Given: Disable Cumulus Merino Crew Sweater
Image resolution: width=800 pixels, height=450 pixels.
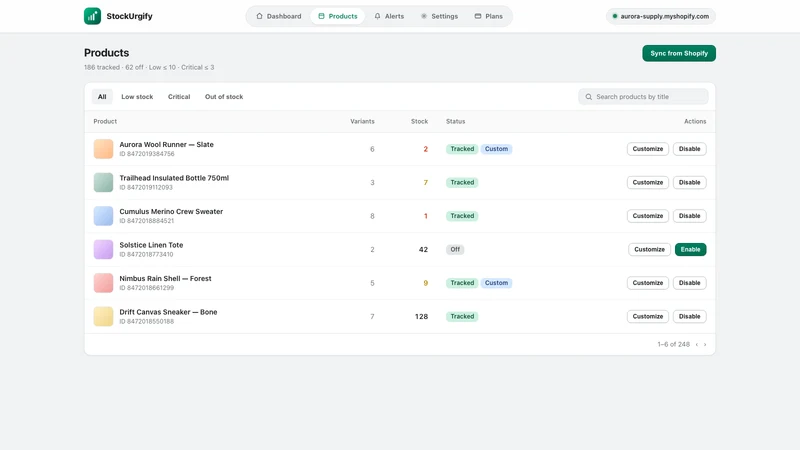Looking at the screenshot, I should (689, 216).
